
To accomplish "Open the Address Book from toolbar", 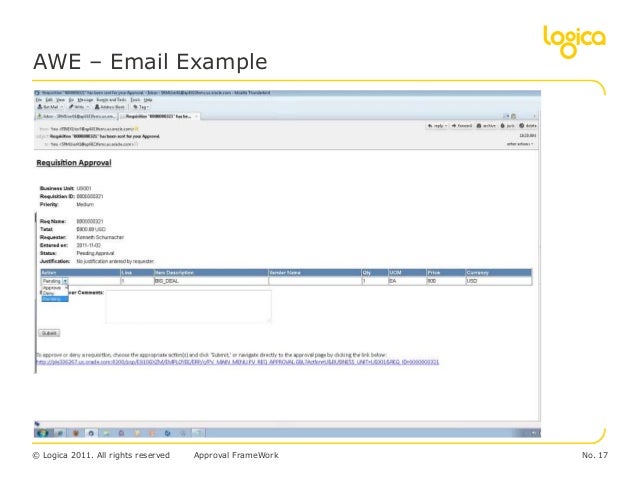I will tap(110, 107).
